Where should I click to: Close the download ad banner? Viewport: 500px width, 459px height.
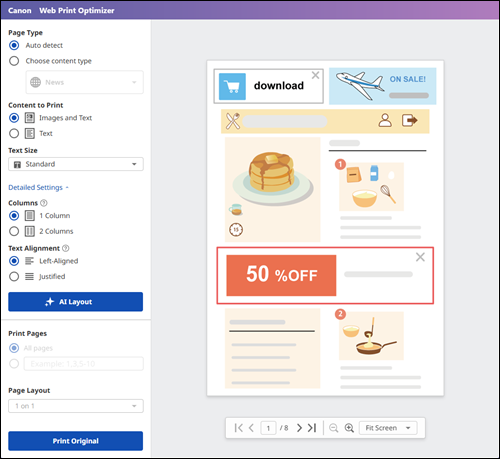(x=315, y=75)
